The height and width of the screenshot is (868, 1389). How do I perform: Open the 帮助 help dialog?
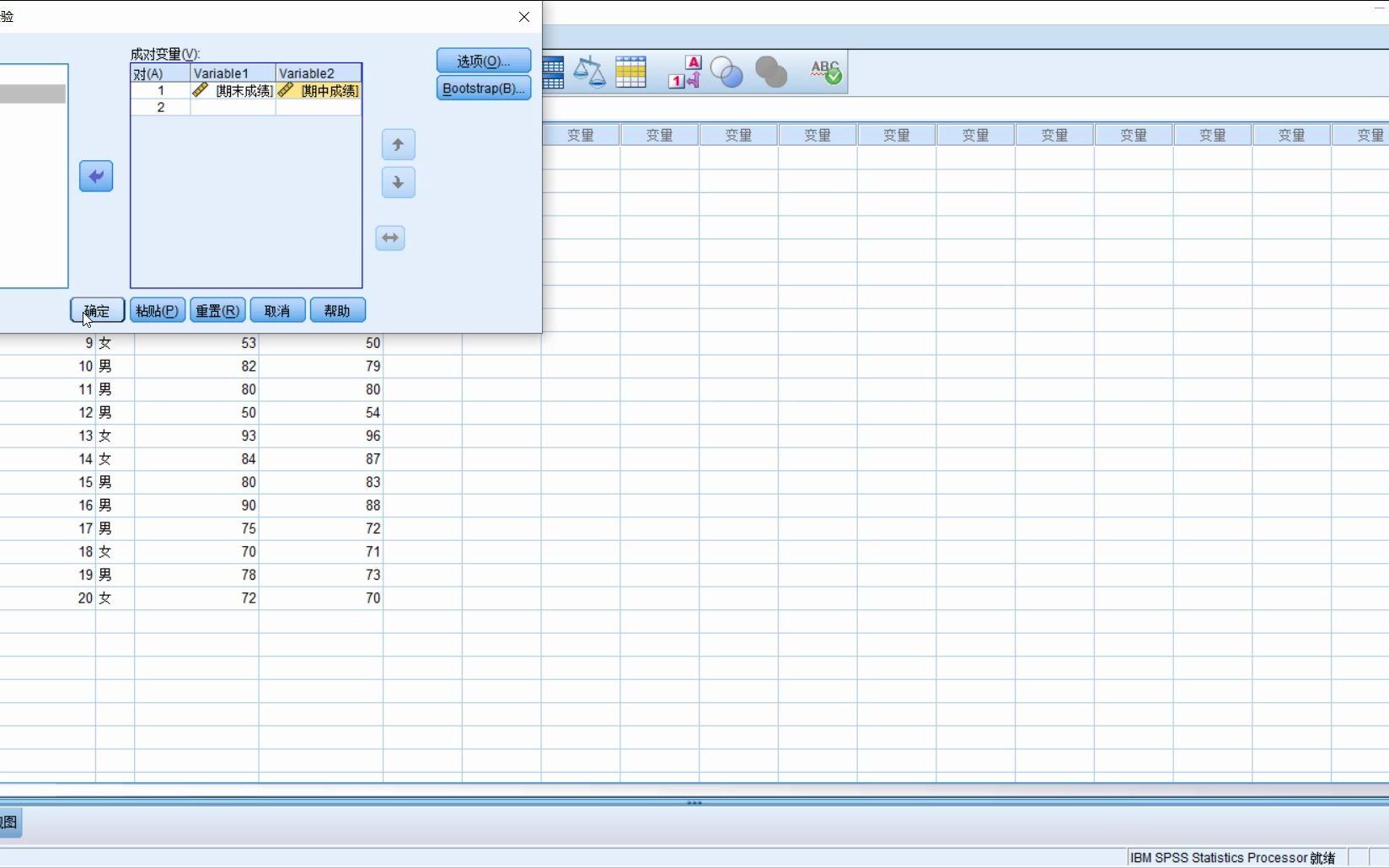click(x=337, y=309)
